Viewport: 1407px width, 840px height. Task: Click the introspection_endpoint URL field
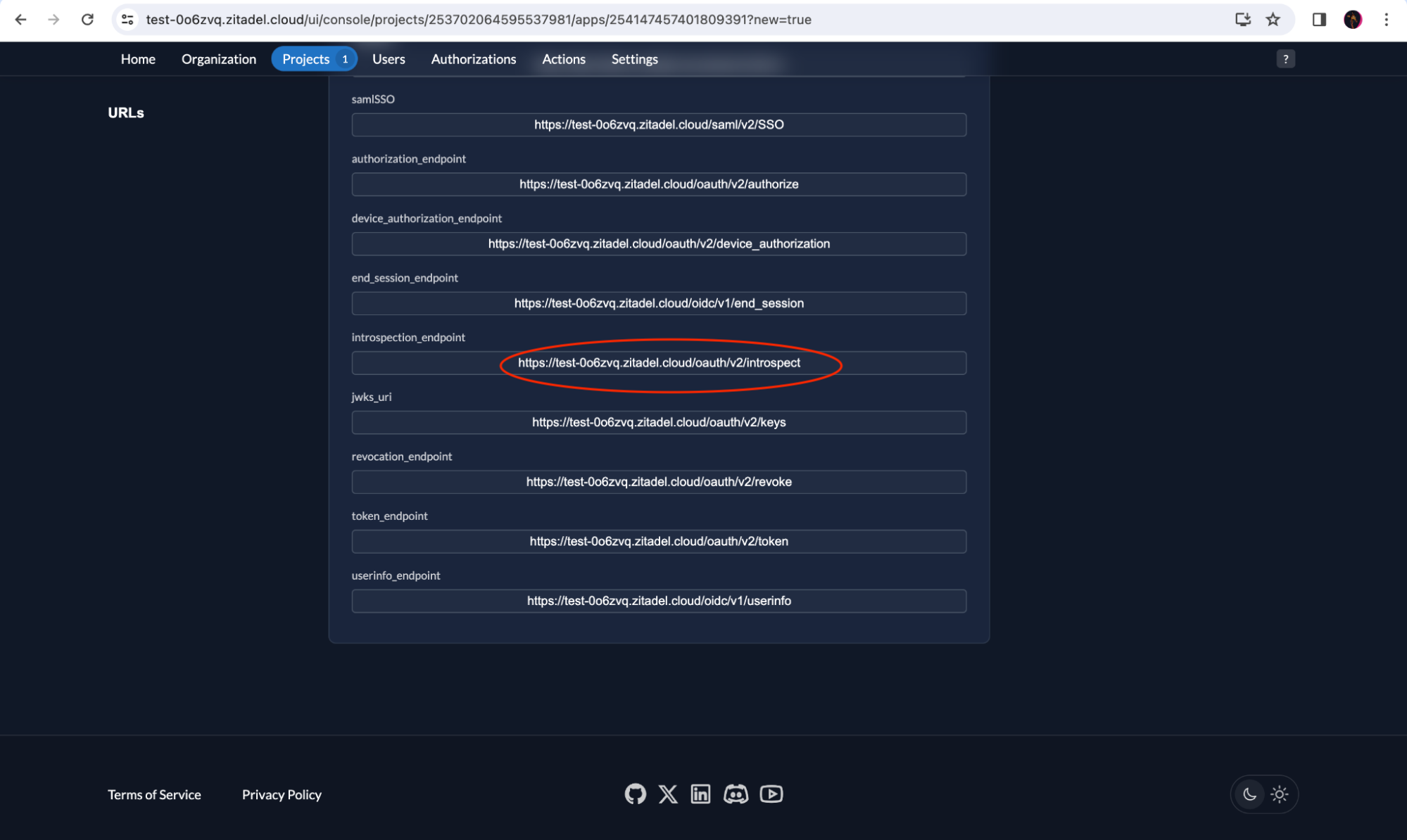659,363
